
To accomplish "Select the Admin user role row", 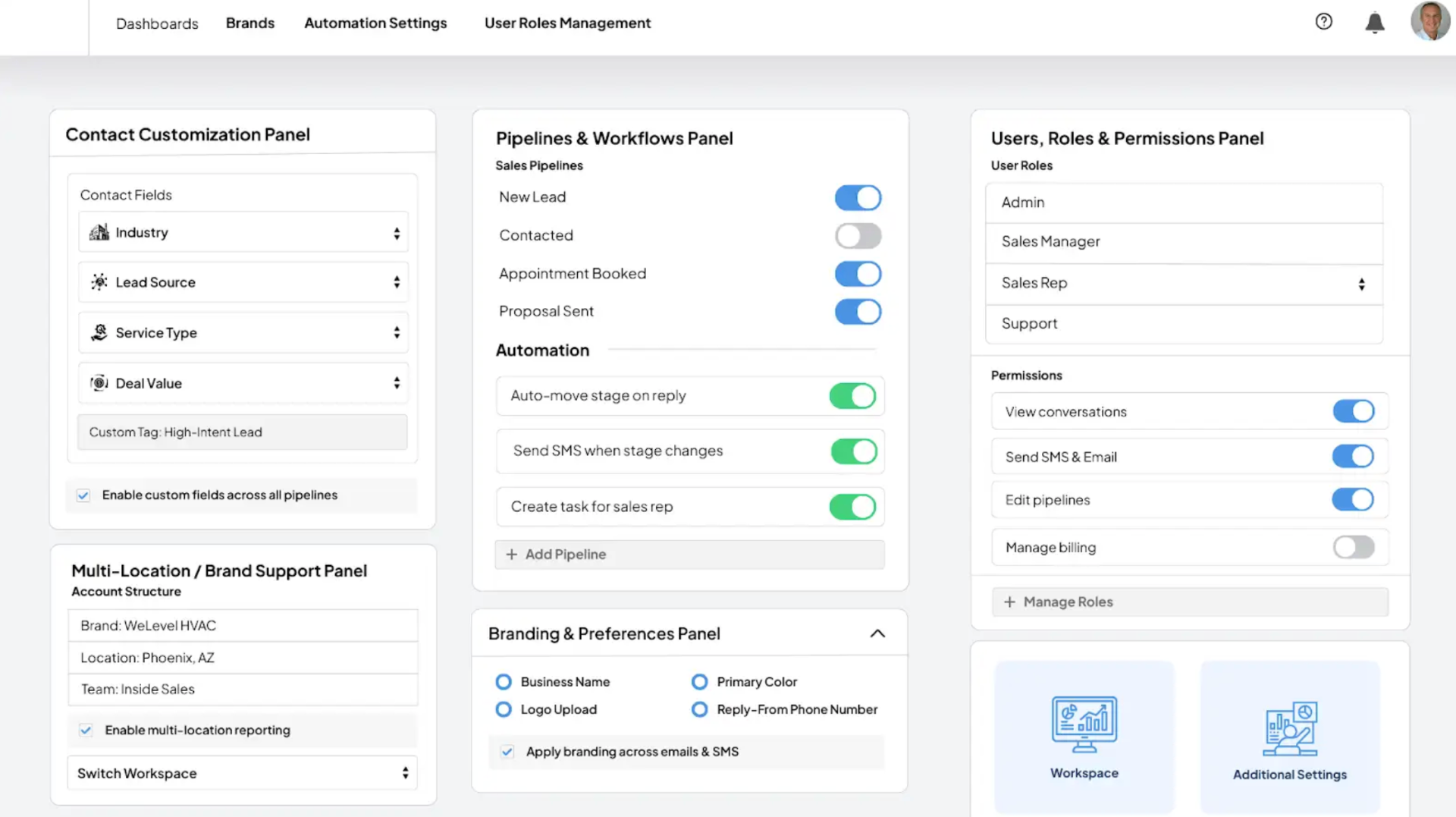I will coord(1184,203).
